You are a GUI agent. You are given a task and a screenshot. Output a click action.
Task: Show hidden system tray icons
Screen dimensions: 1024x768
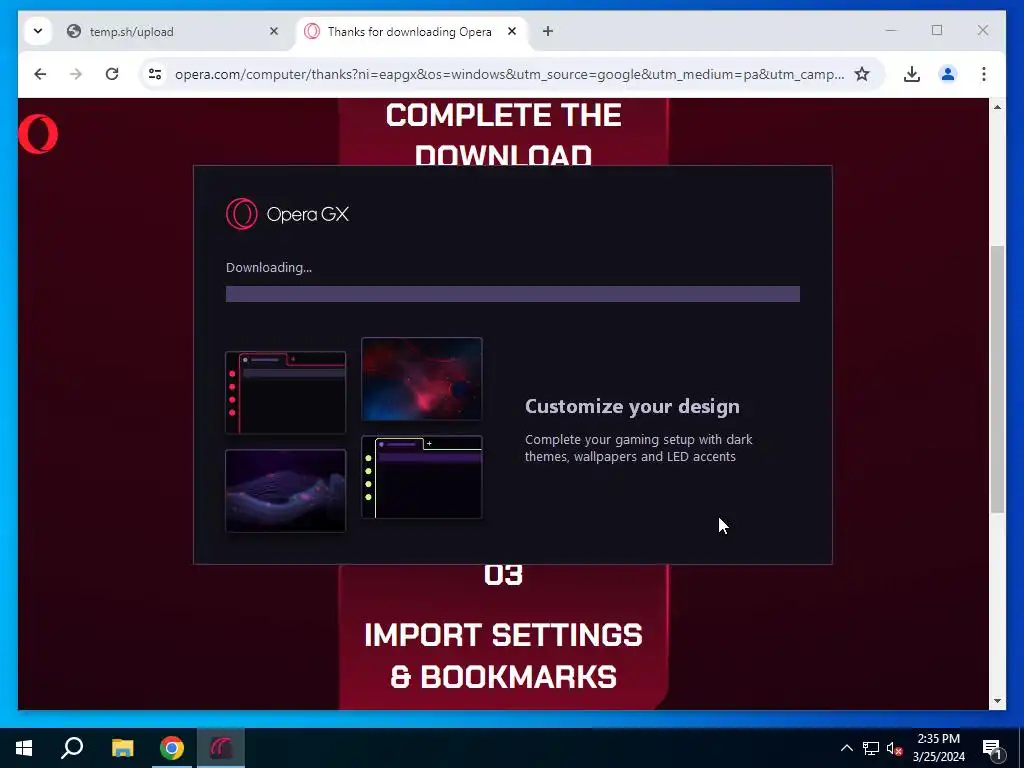point(846,748)
